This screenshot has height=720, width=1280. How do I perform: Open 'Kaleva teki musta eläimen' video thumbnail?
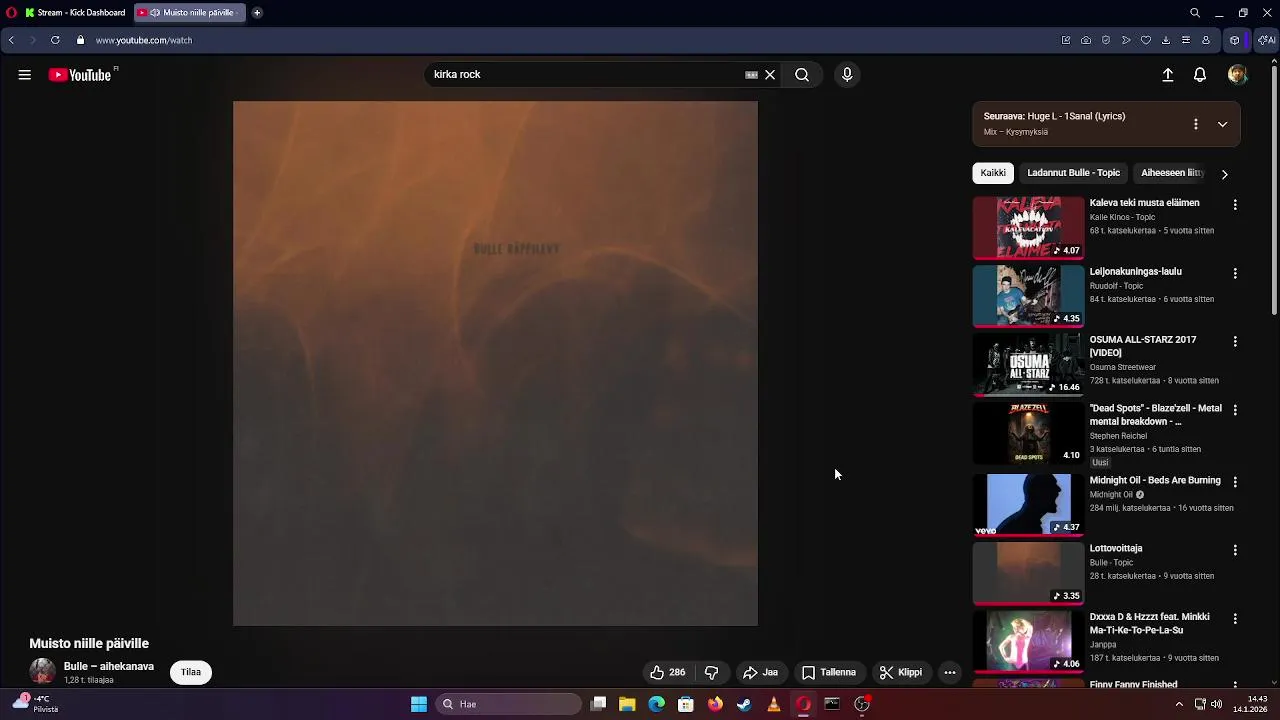1028,228
